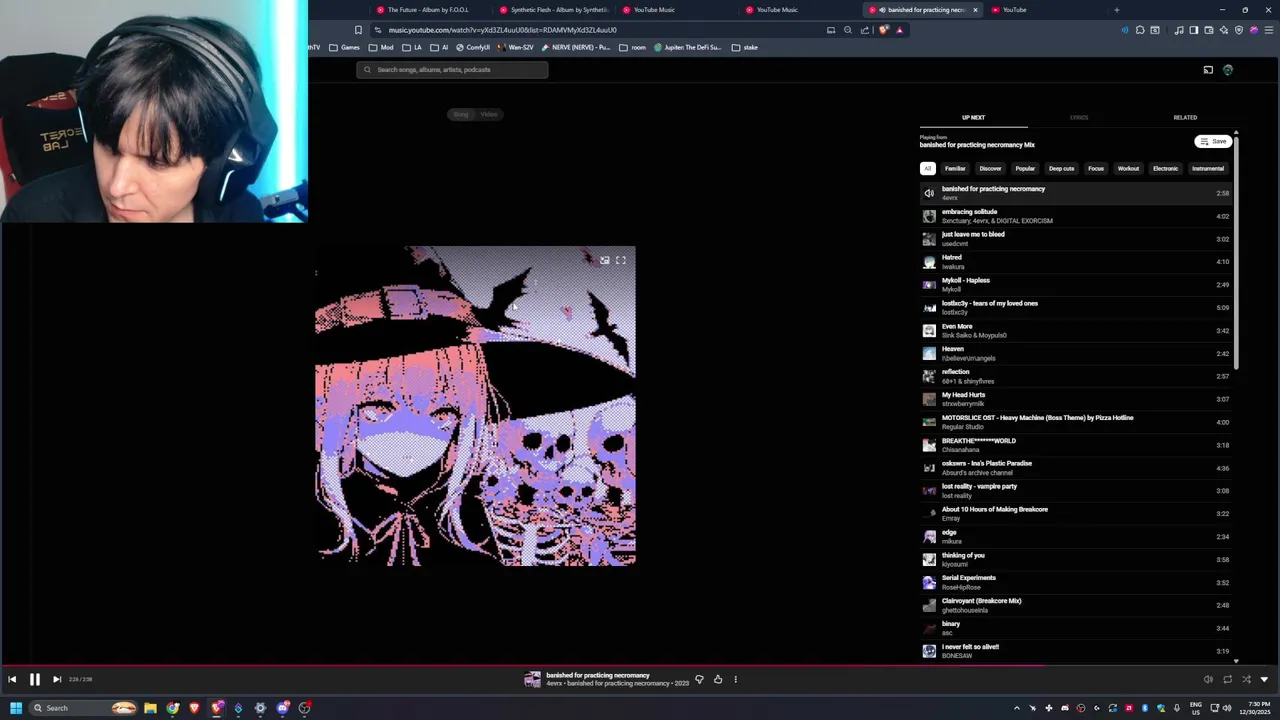Viewport: 1280px width, 720px height.
Task: Open the Mod bookmark folder
Action: click(381, 47)
